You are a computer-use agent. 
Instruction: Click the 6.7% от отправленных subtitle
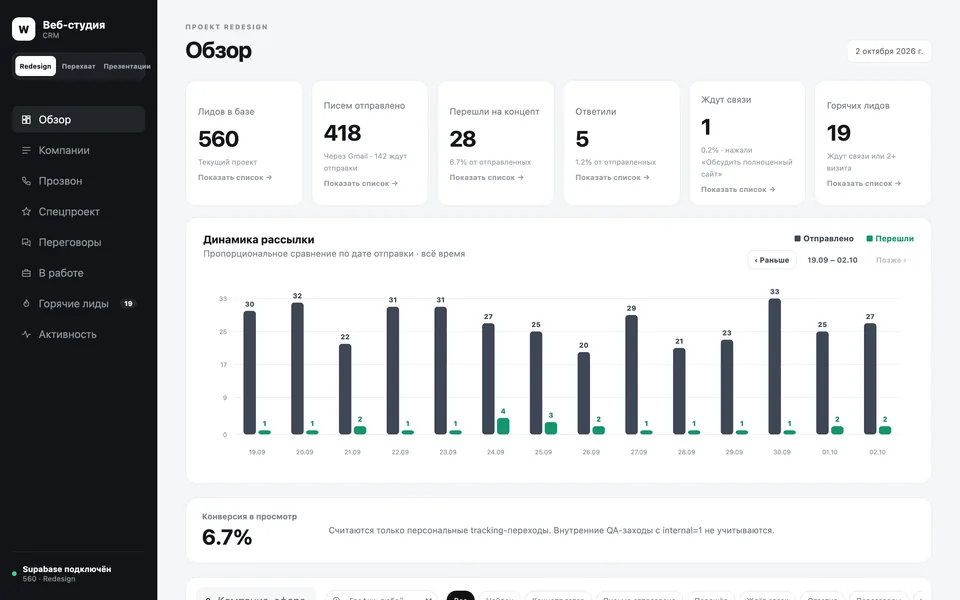(x=490, y=162)
